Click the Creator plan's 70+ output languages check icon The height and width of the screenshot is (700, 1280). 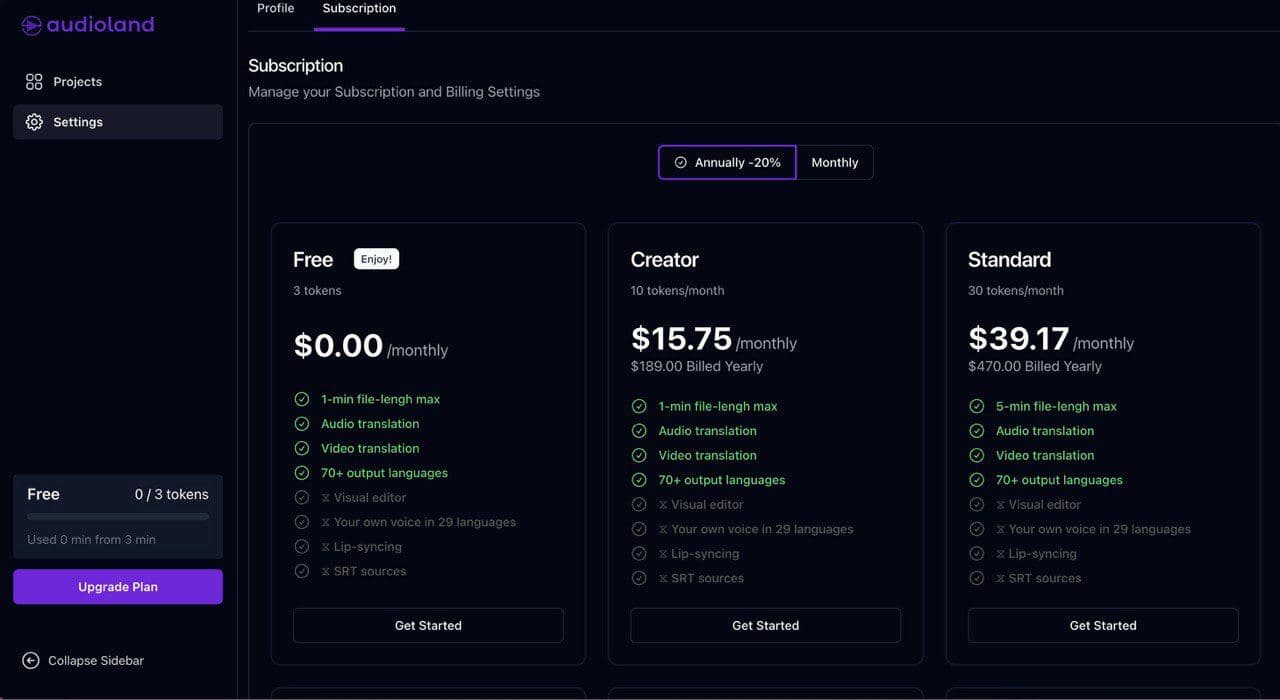coord(639,480)
